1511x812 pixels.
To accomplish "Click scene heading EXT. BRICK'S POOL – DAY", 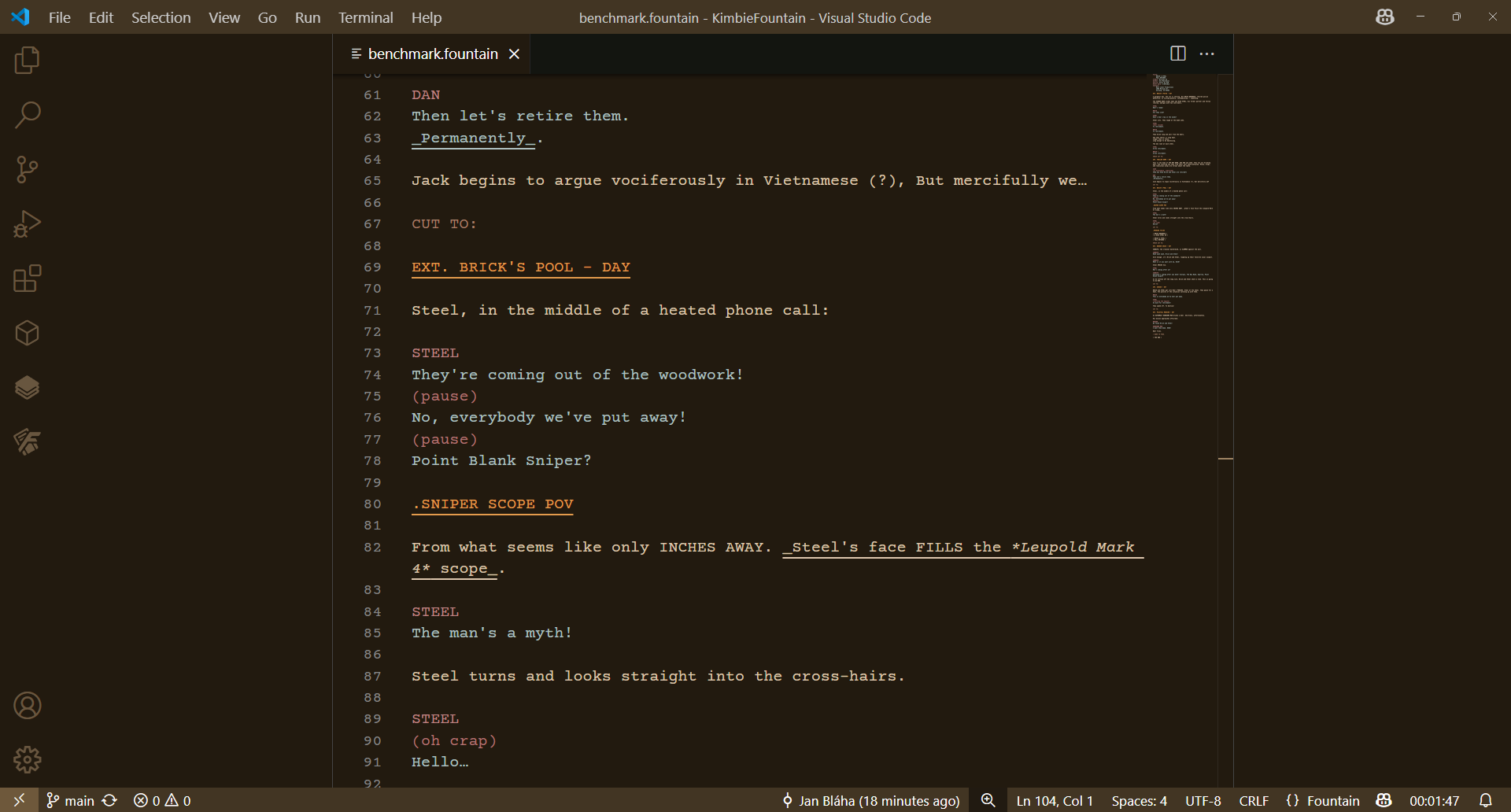I will [521, 267].
